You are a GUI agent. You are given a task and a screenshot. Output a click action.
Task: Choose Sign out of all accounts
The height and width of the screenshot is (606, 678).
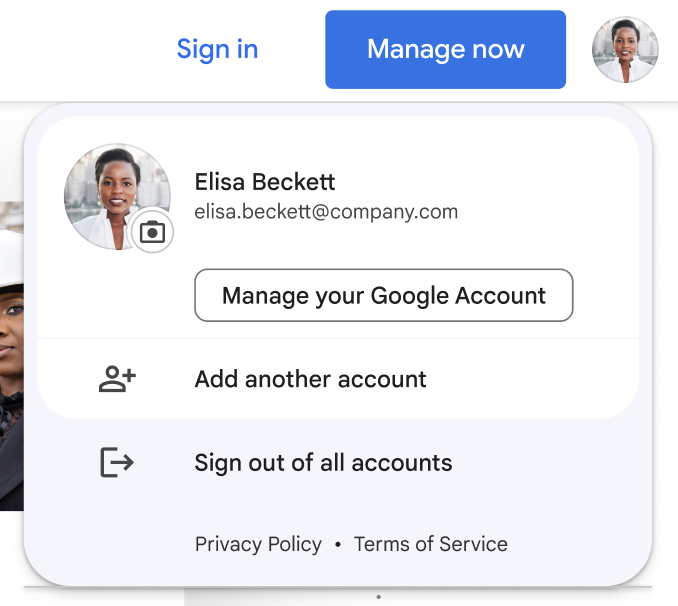point(323,463)
